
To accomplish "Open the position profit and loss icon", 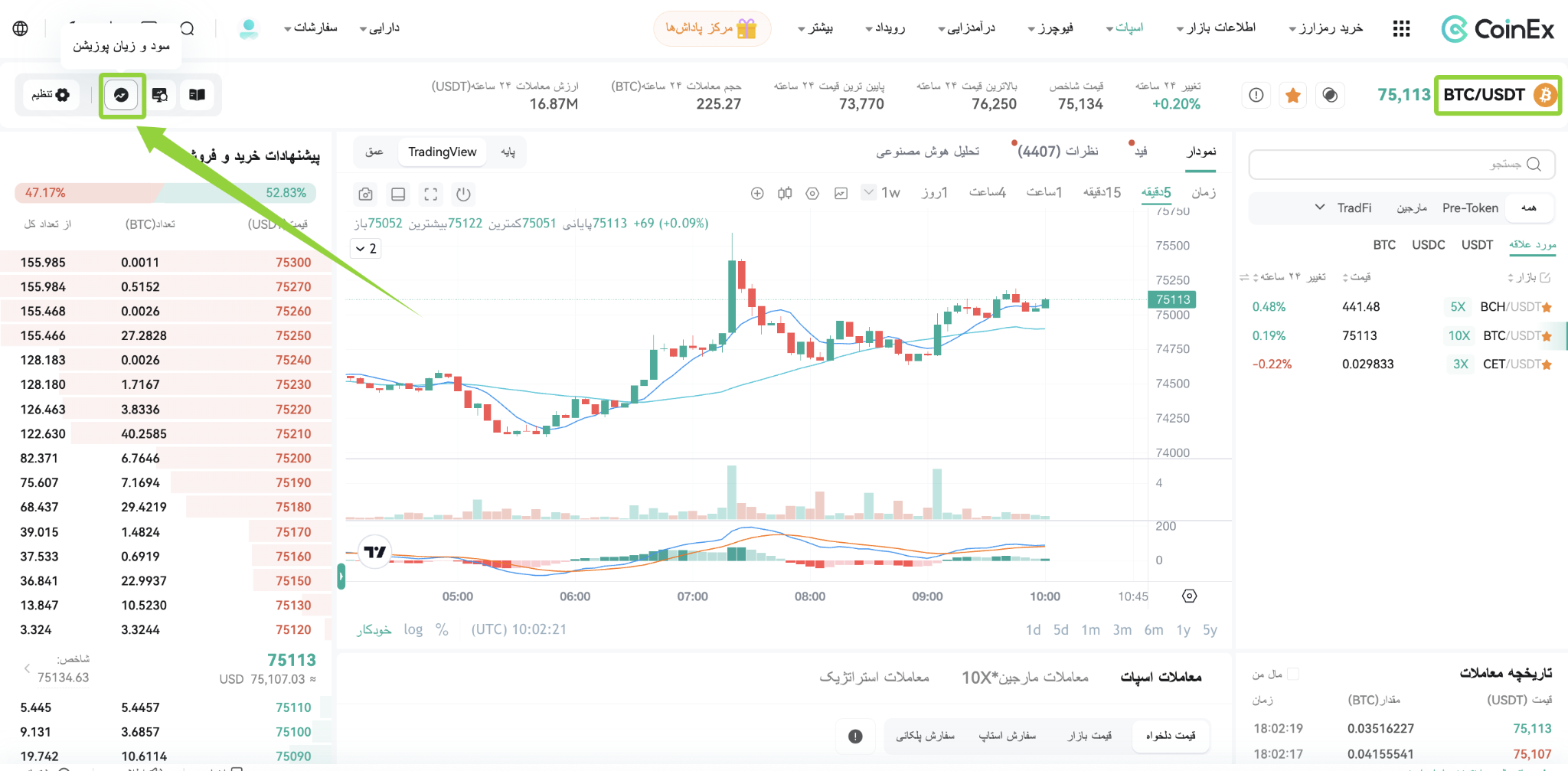I will point(121,95).
